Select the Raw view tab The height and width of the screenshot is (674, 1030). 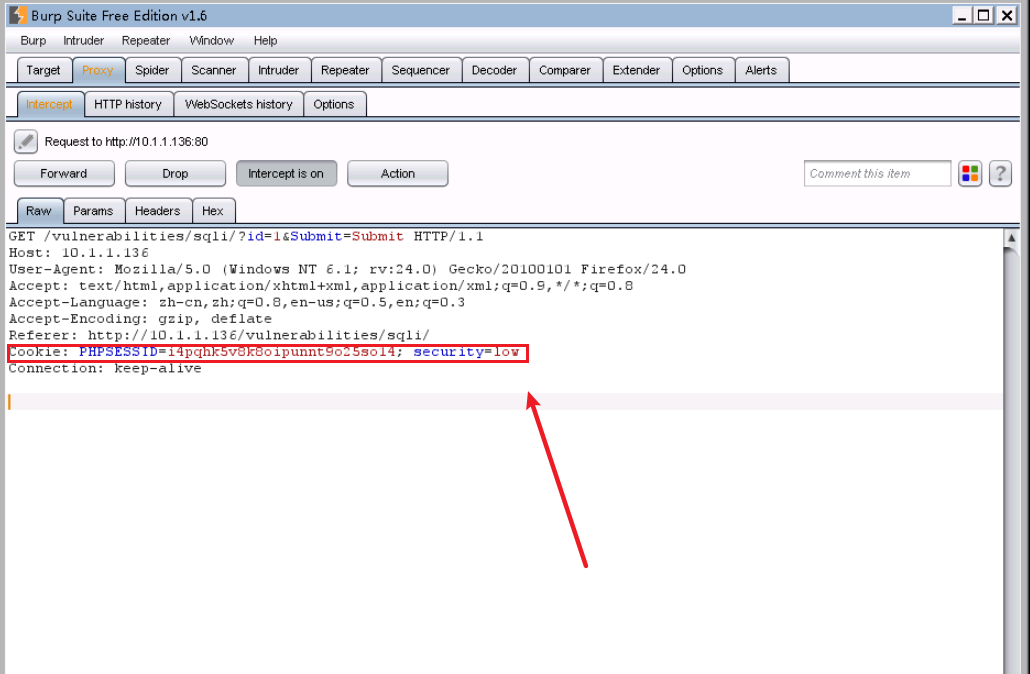[39, 211]
